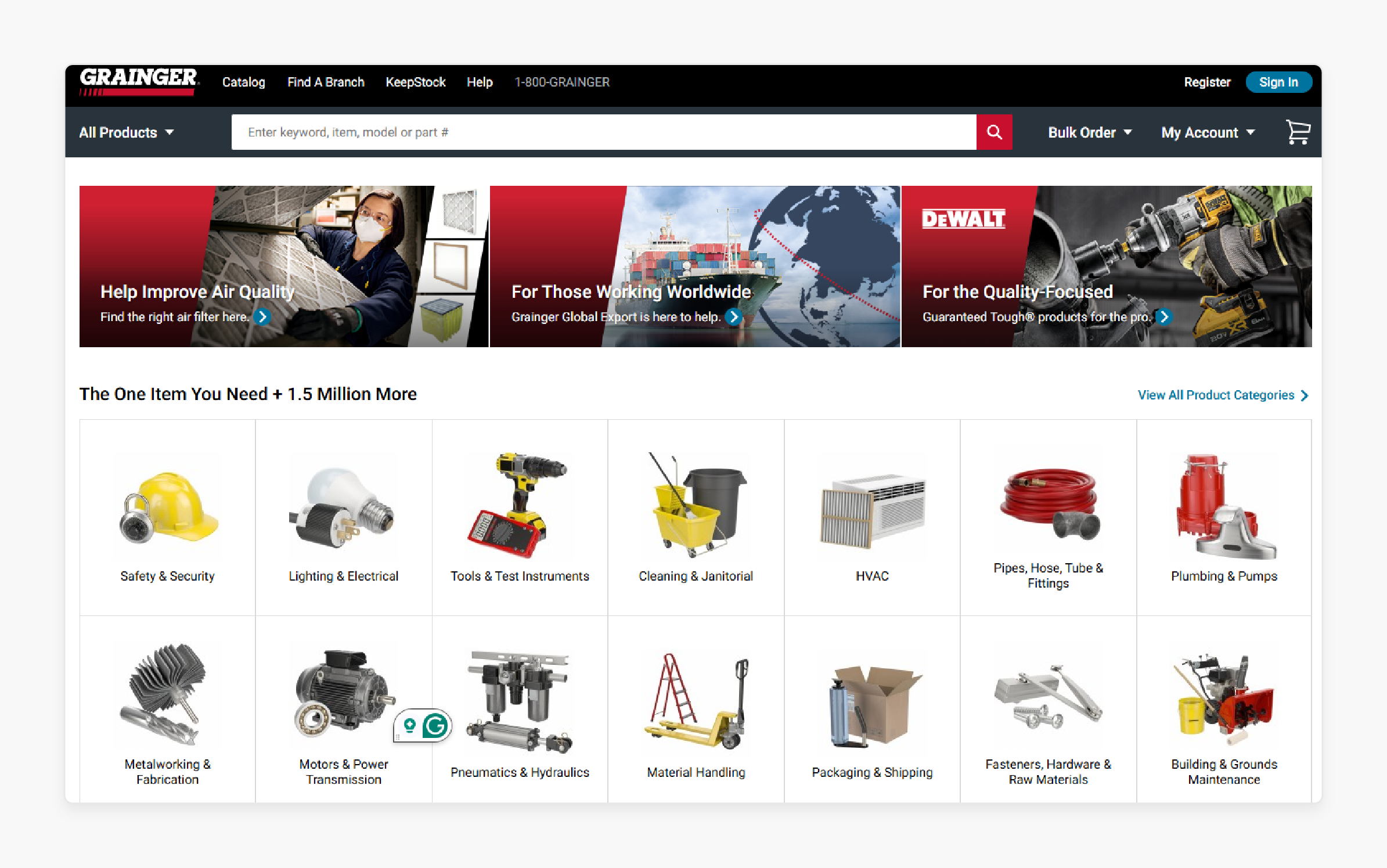Viewport: 1387px width, 868px height.
Task: Open the Catalog menu item
Action: [243, 82]
